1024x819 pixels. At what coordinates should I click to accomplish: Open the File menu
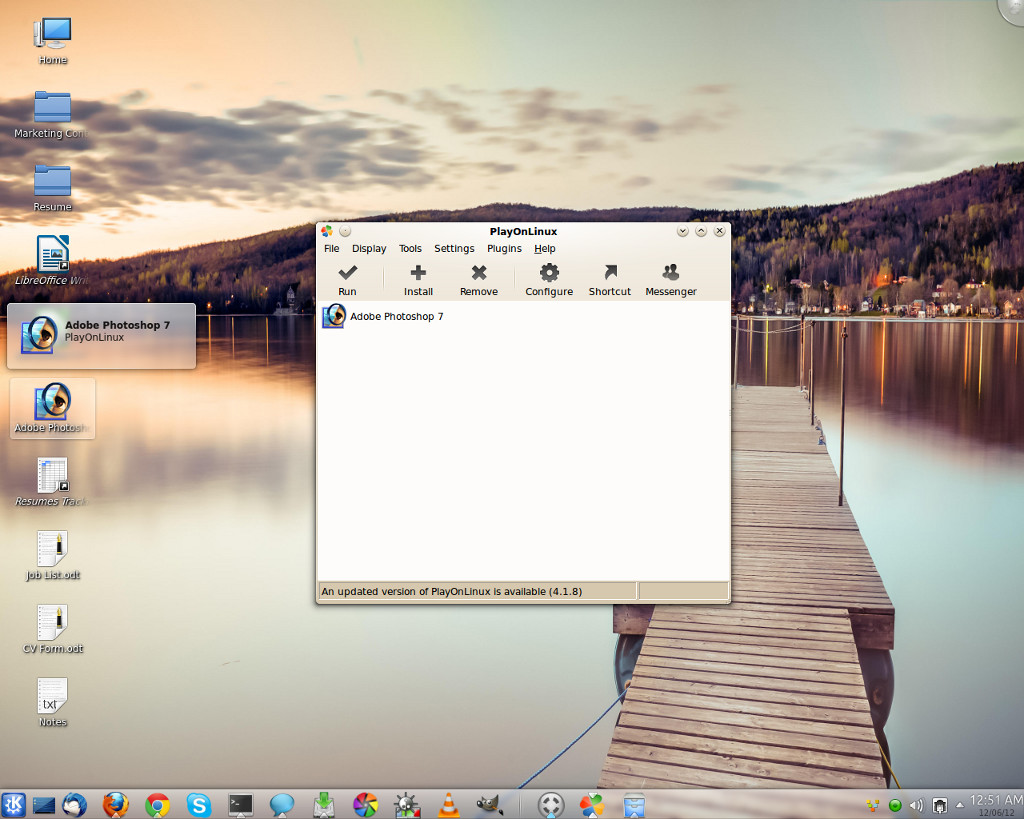coord(332,248)
